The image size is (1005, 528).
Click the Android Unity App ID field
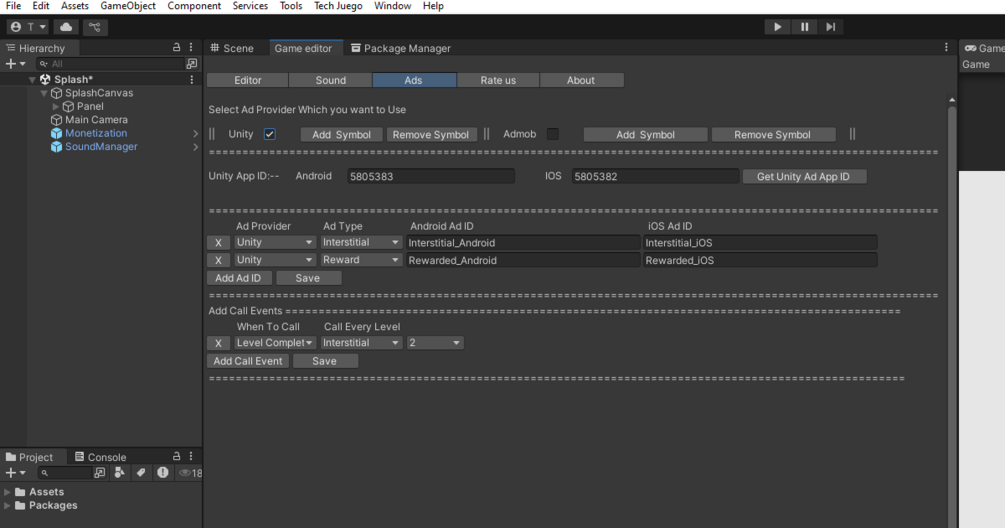click(x=431, y=176)
